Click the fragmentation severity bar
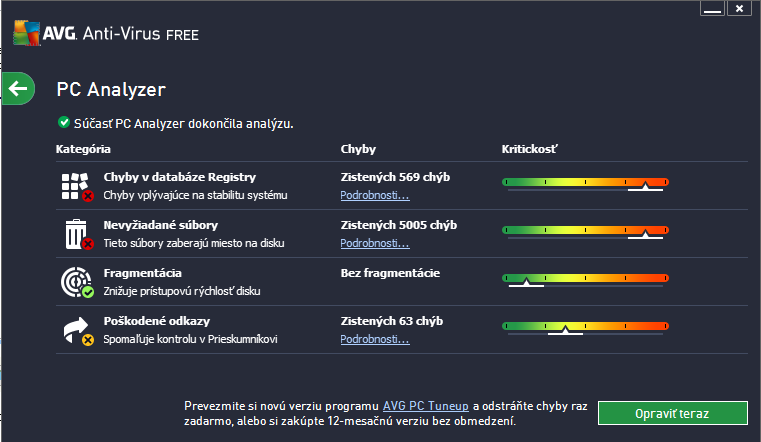Screen dimensions: 761x442 point(585,278)
